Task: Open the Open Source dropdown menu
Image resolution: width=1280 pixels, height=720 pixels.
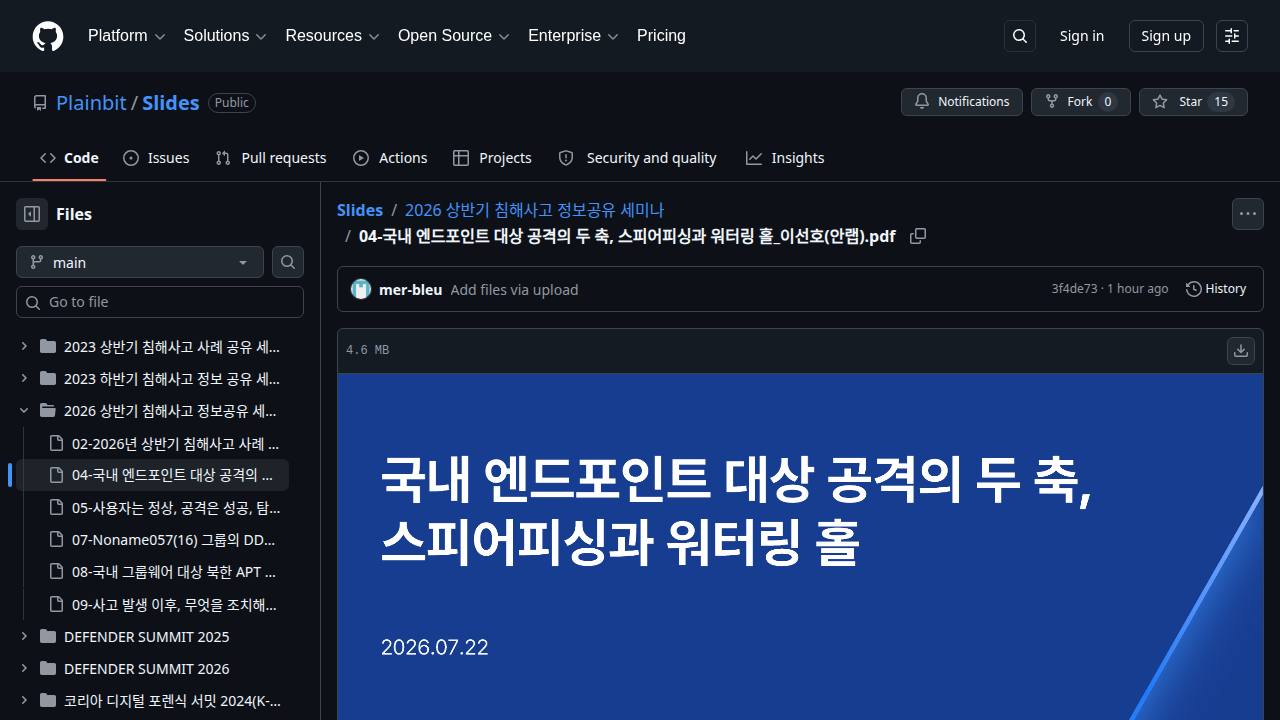Action: (454, 36)
